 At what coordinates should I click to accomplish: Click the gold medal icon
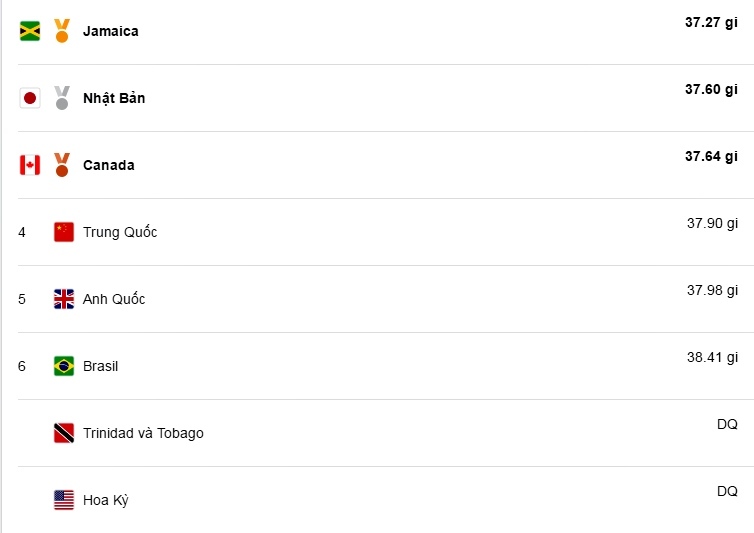62,31
